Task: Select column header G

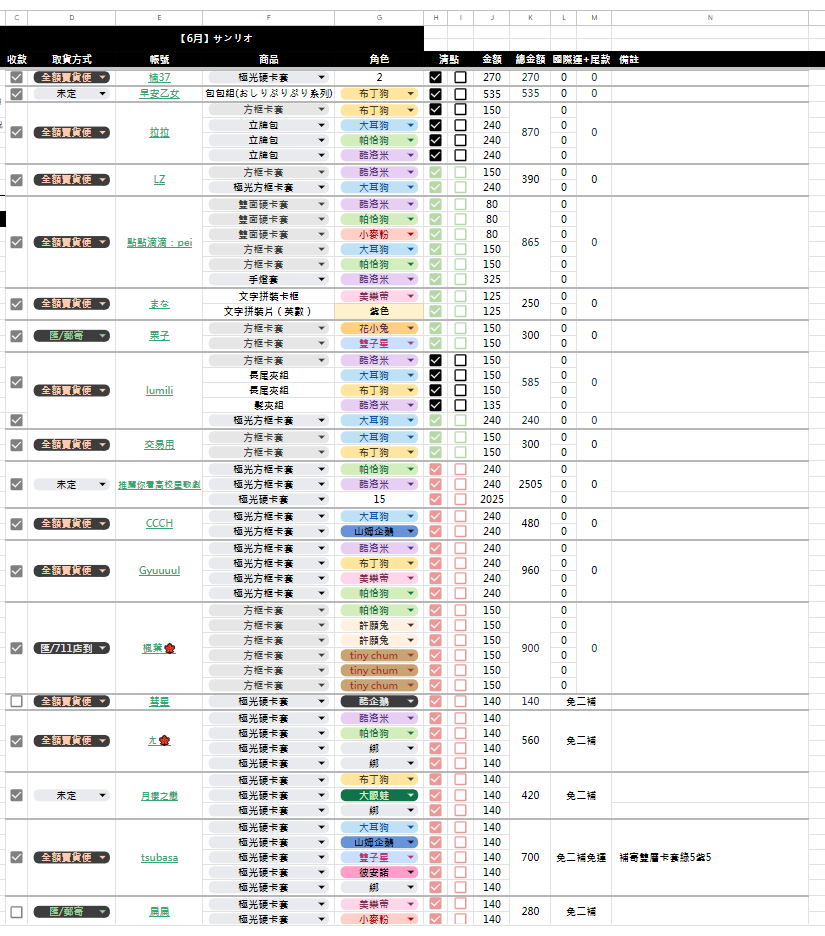Action: 379,18
